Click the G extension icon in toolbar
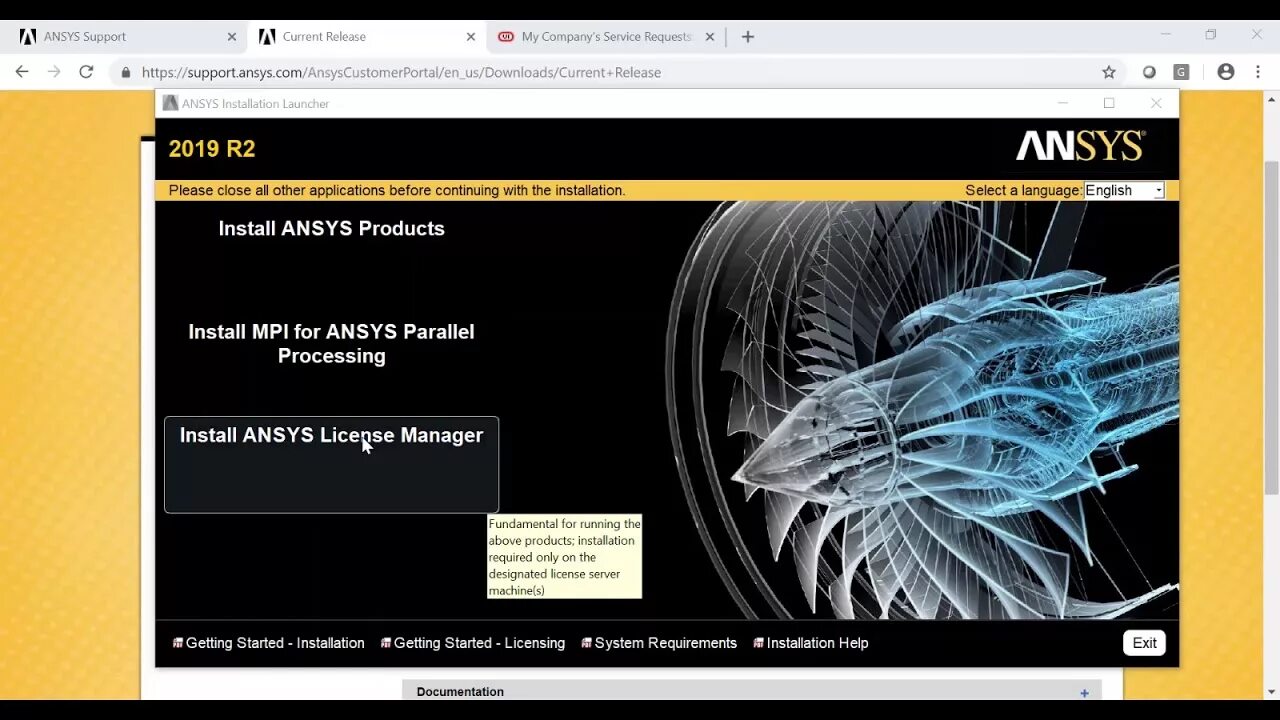1280x720 pixels. (x=1181, y=72)
